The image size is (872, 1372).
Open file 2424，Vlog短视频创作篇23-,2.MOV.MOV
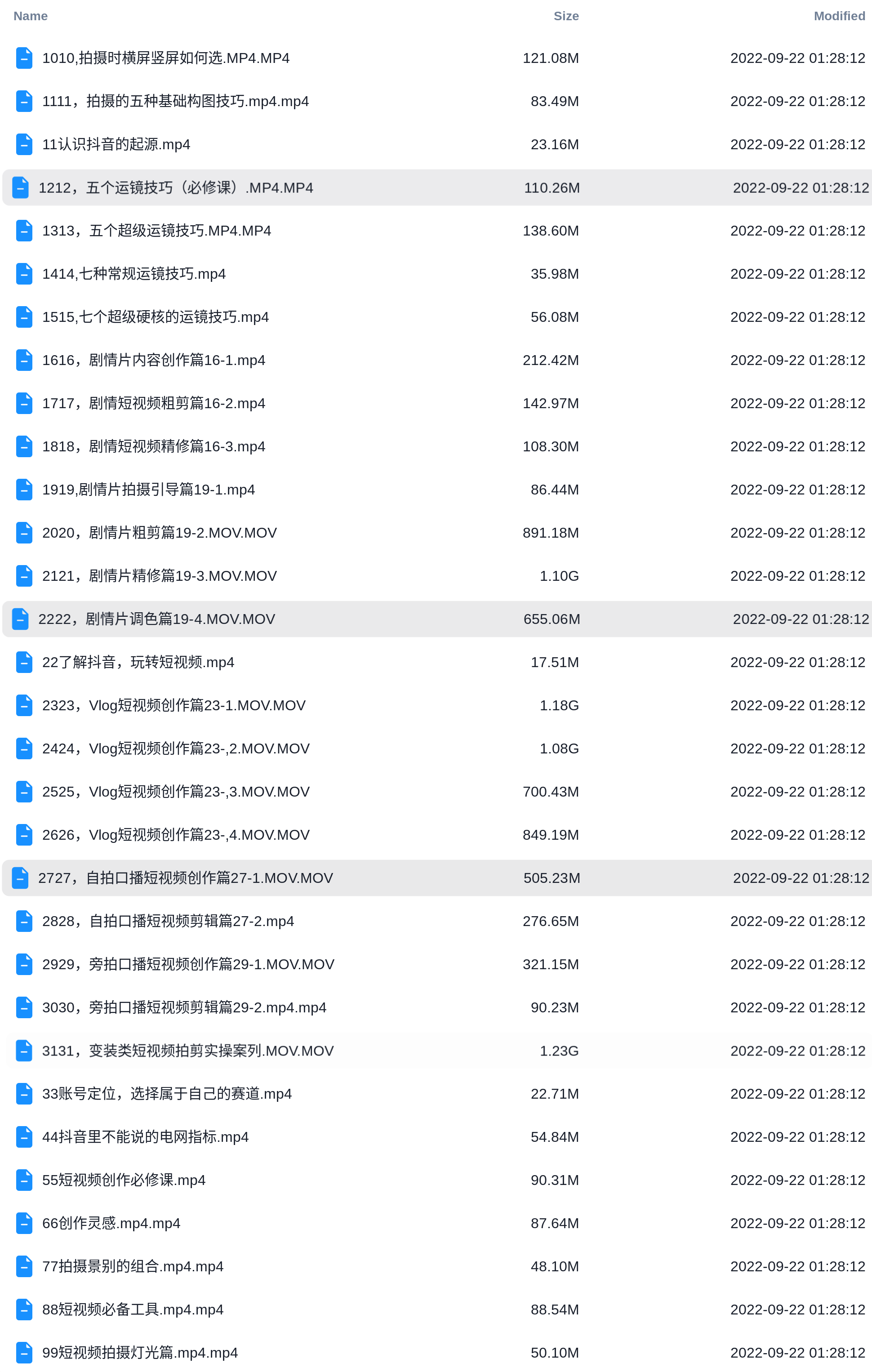pos(176,748)
